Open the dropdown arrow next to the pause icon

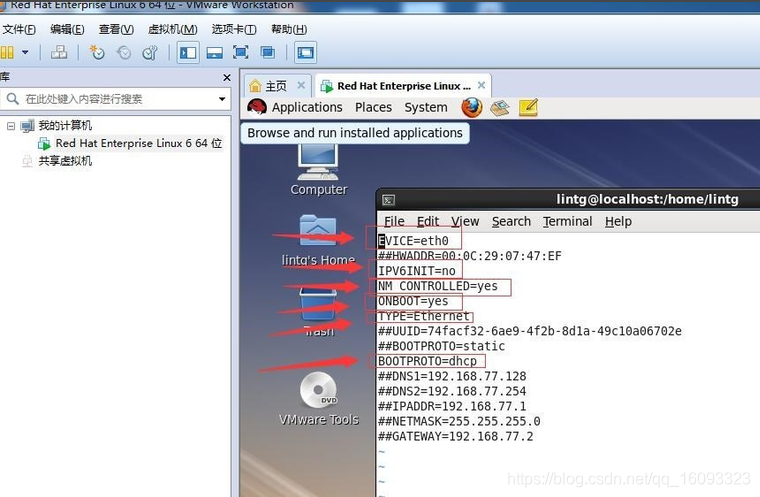pos(25,52)
